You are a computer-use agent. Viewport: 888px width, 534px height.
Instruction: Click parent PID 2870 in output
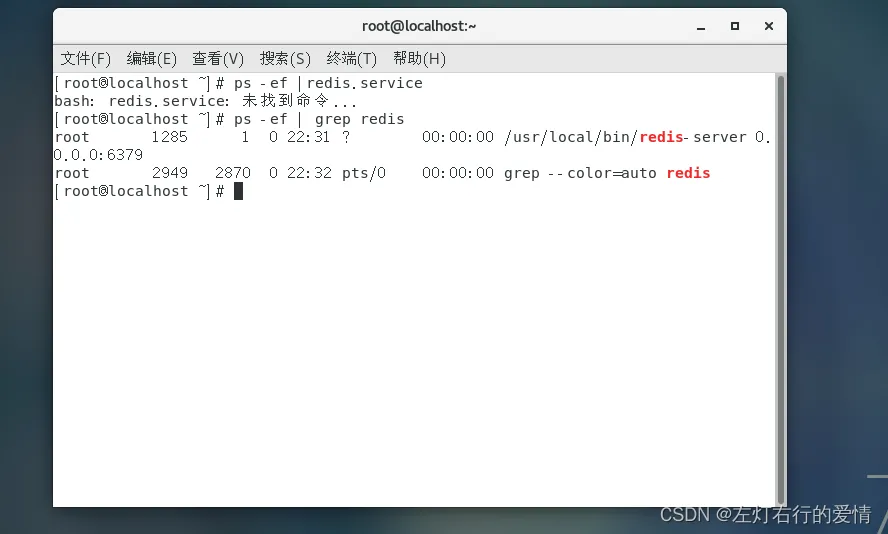[232, 173]
